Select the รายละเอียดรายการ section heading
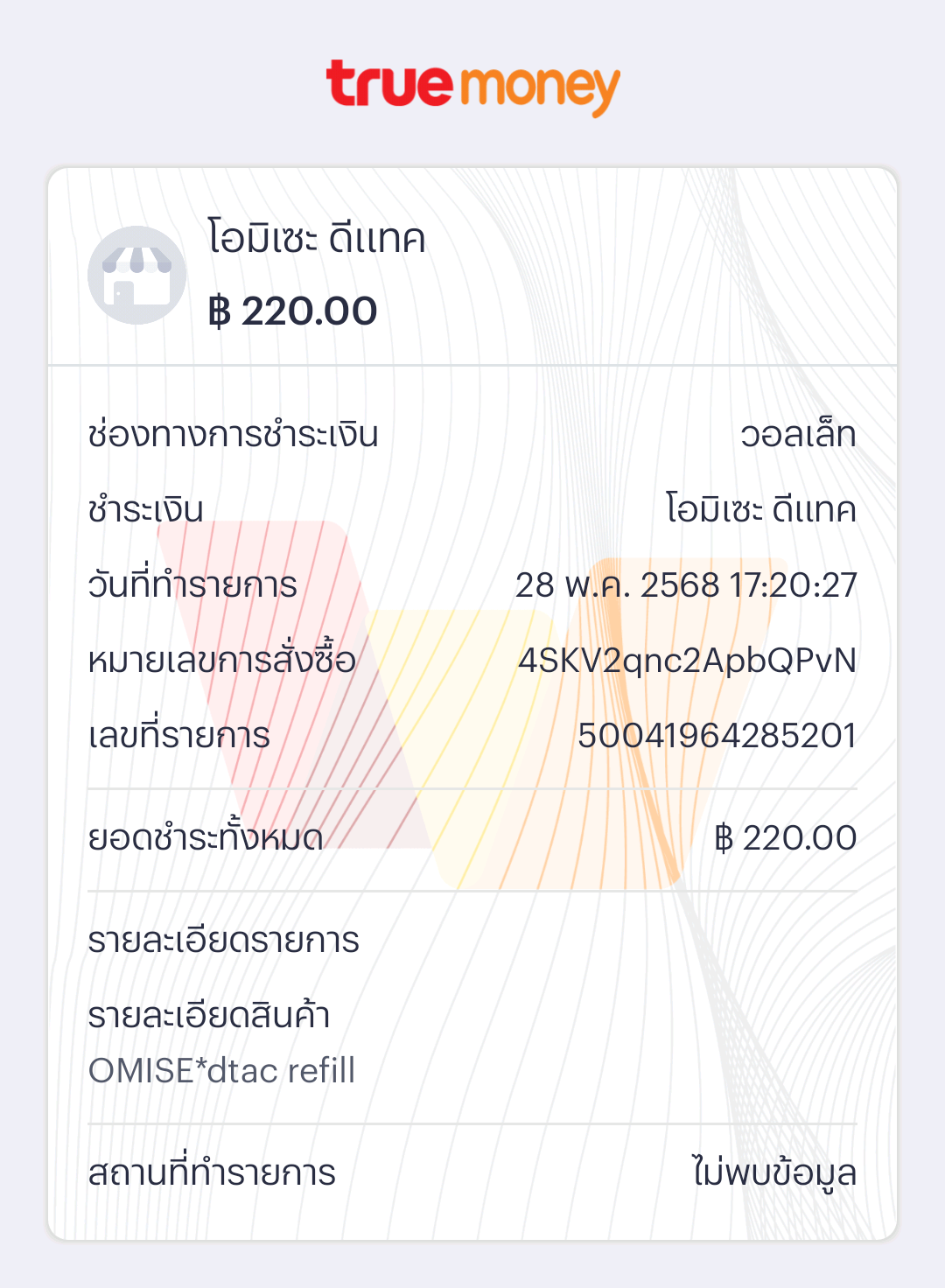Viewport: 945px width, 1288px height. tap(224, 941)
